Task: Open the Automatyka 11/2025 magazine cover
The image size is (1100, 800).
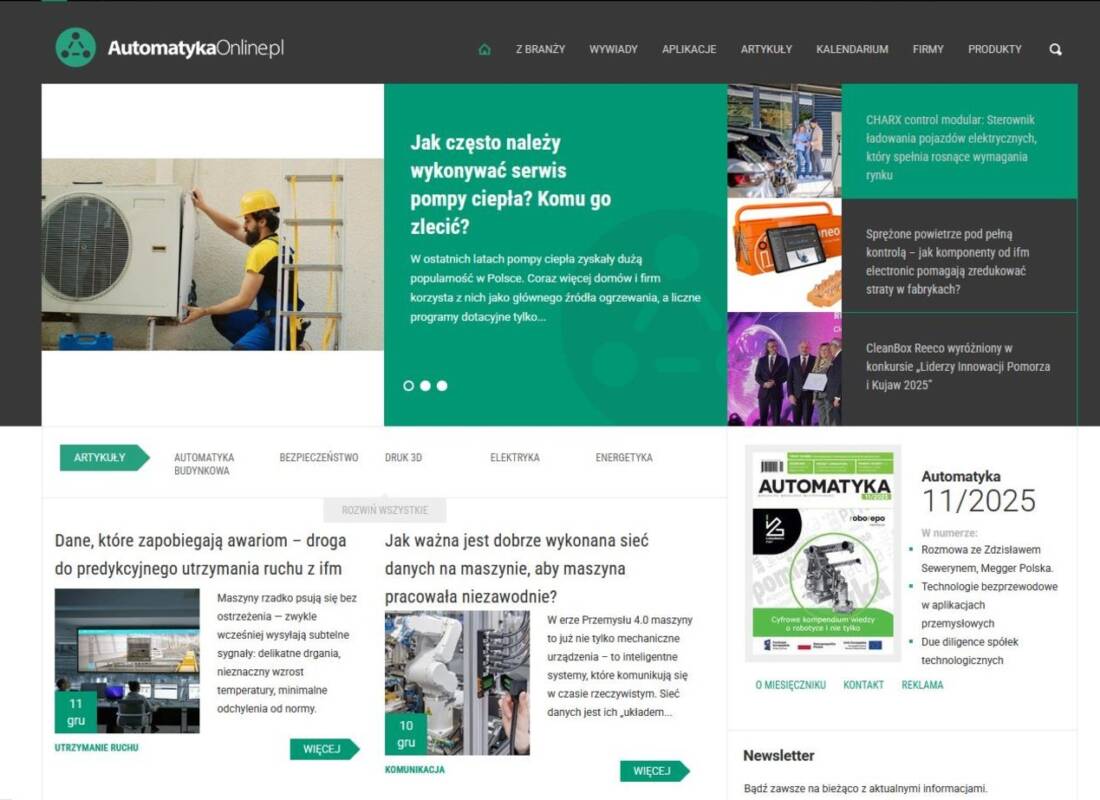Action: coord(823,553)
